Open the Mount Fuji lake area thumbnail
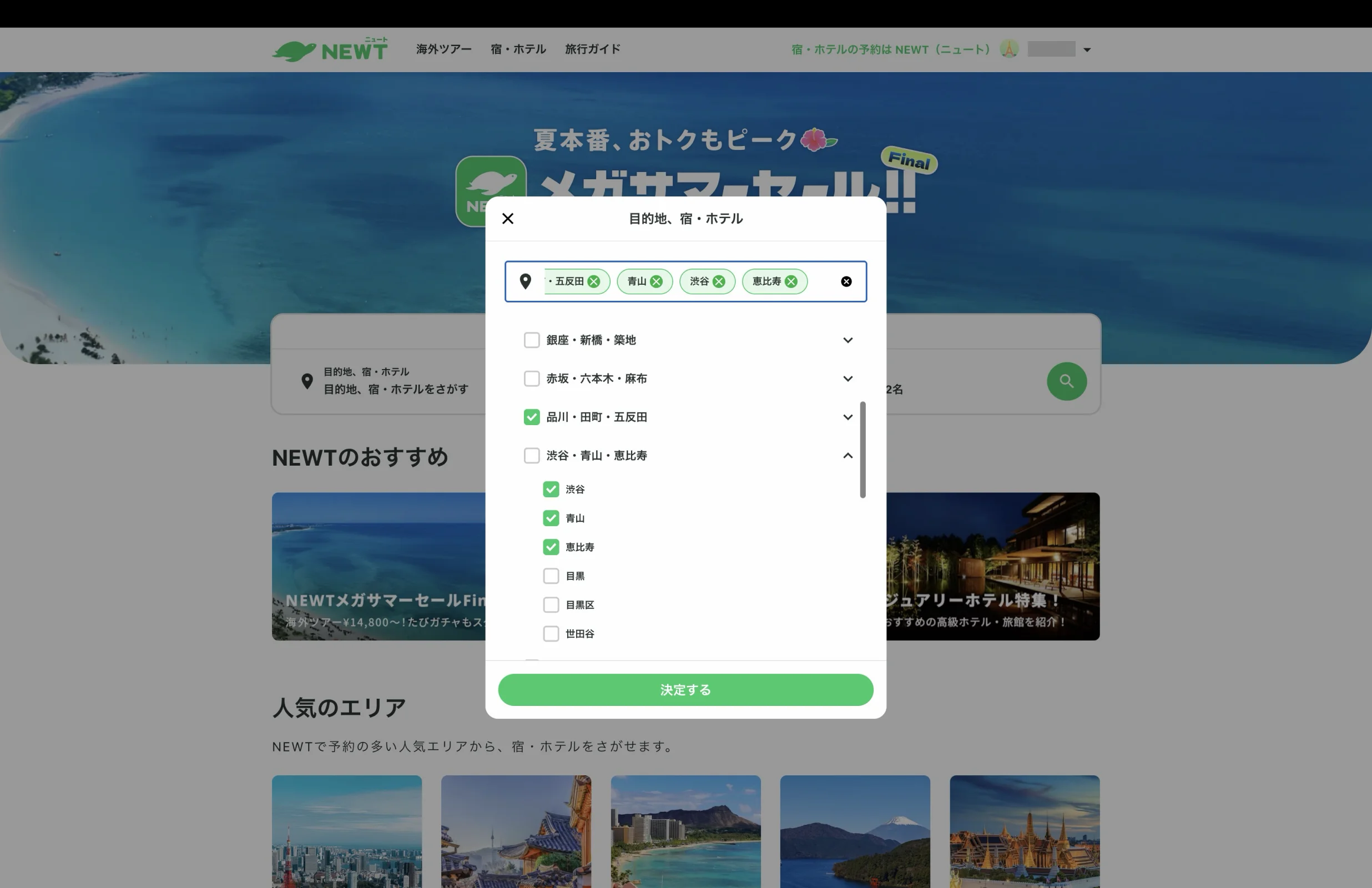Image resolution: width=1372 pixels, height=888 pixels. [x=855, y=831]
